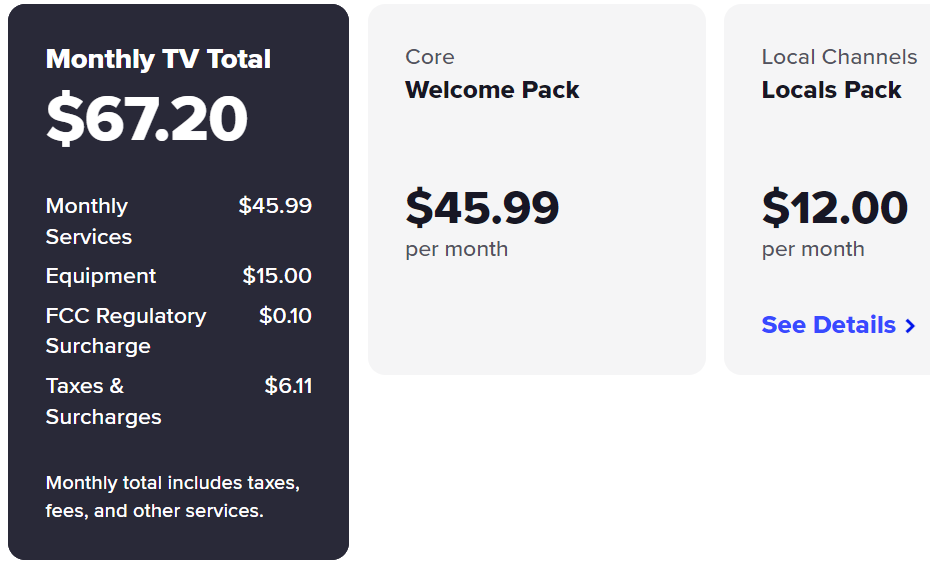
Task: Click the Local Channels category label
Action: (839, 57)
